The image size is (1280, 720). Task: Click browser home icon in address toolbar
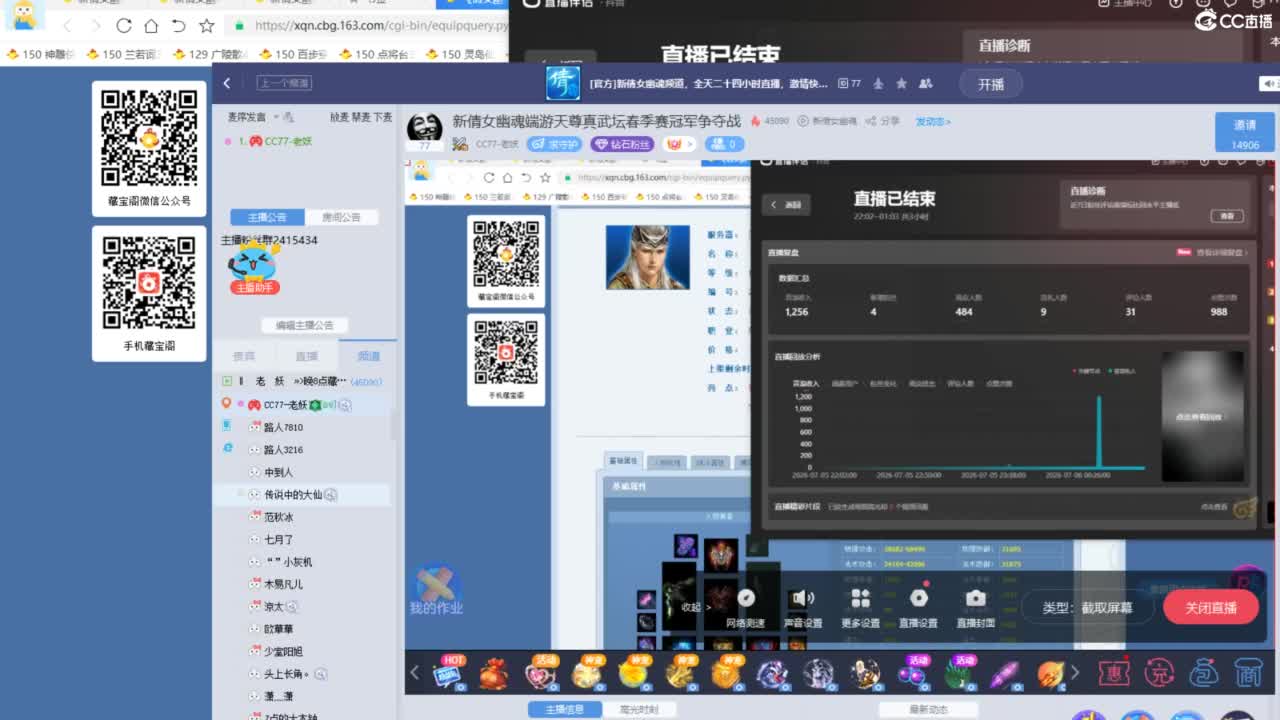tap(151, 25)
